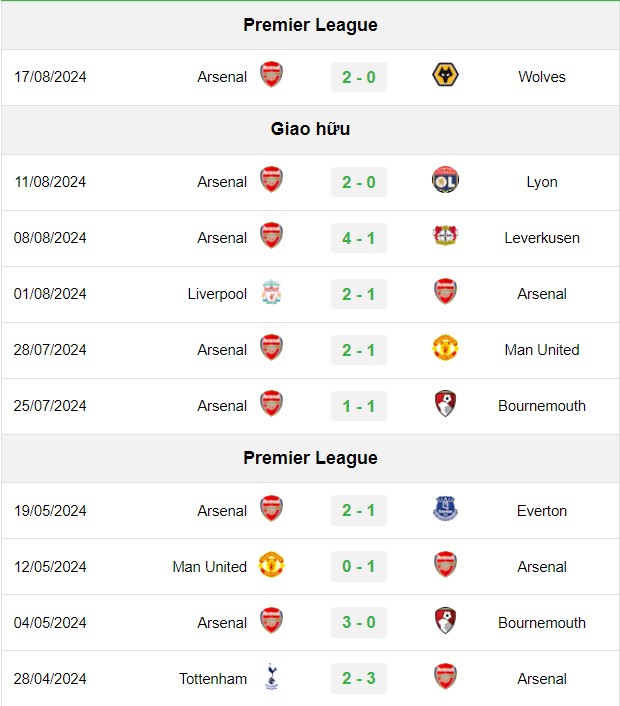Open the 2 - 0 score against Wolves

359,77
